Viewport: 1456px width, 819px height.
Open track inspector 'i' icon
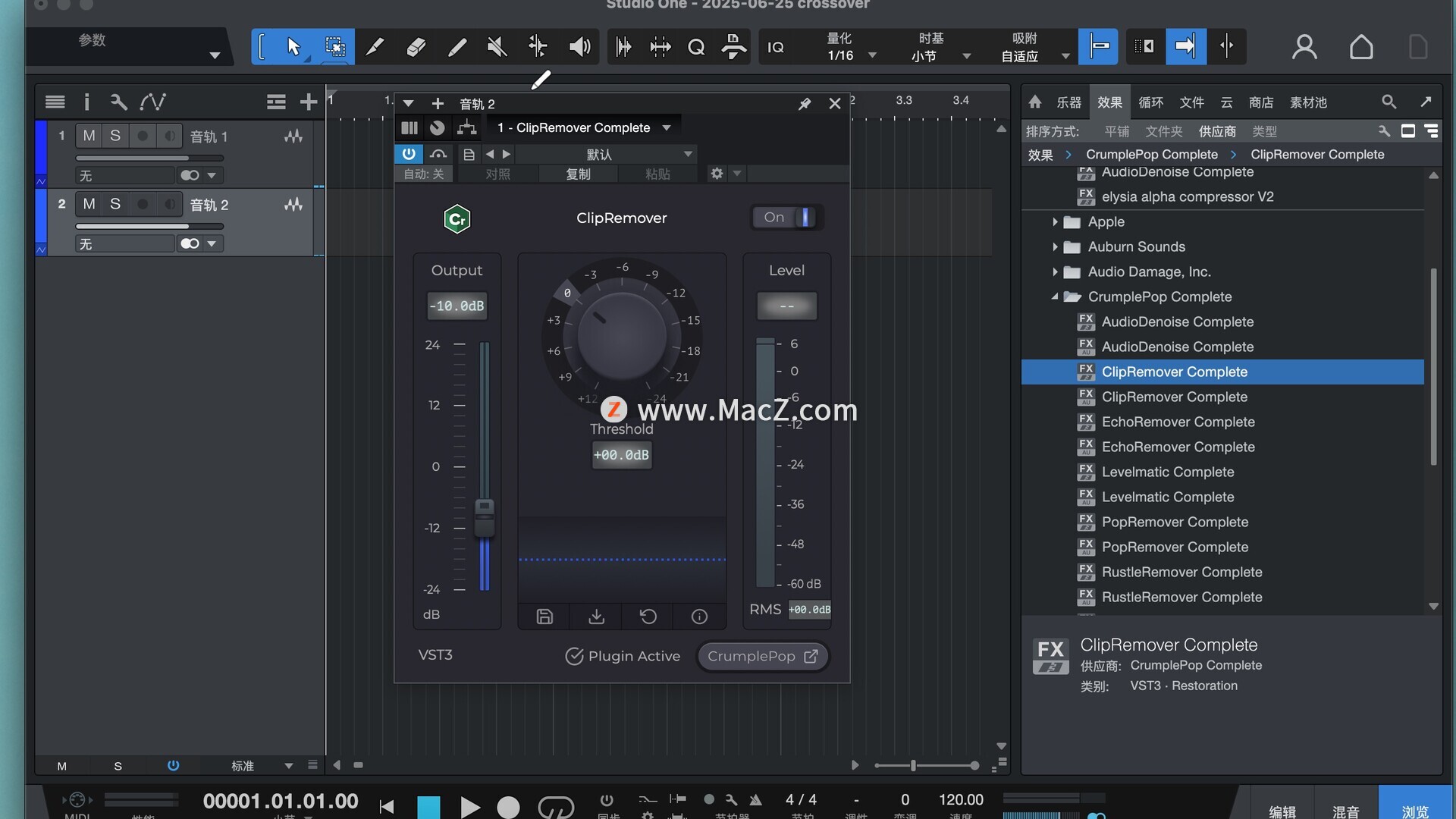(x=86, y=102)
